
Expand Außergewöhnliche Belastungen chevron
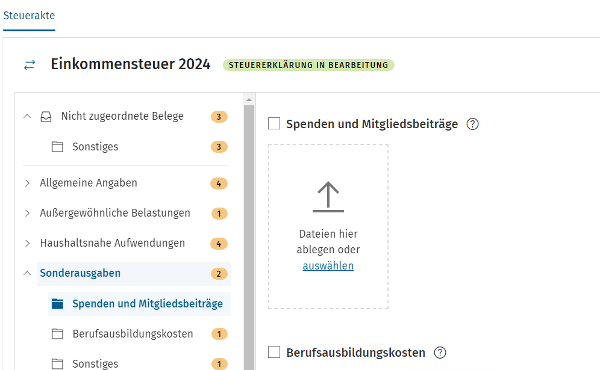(27, 213)
